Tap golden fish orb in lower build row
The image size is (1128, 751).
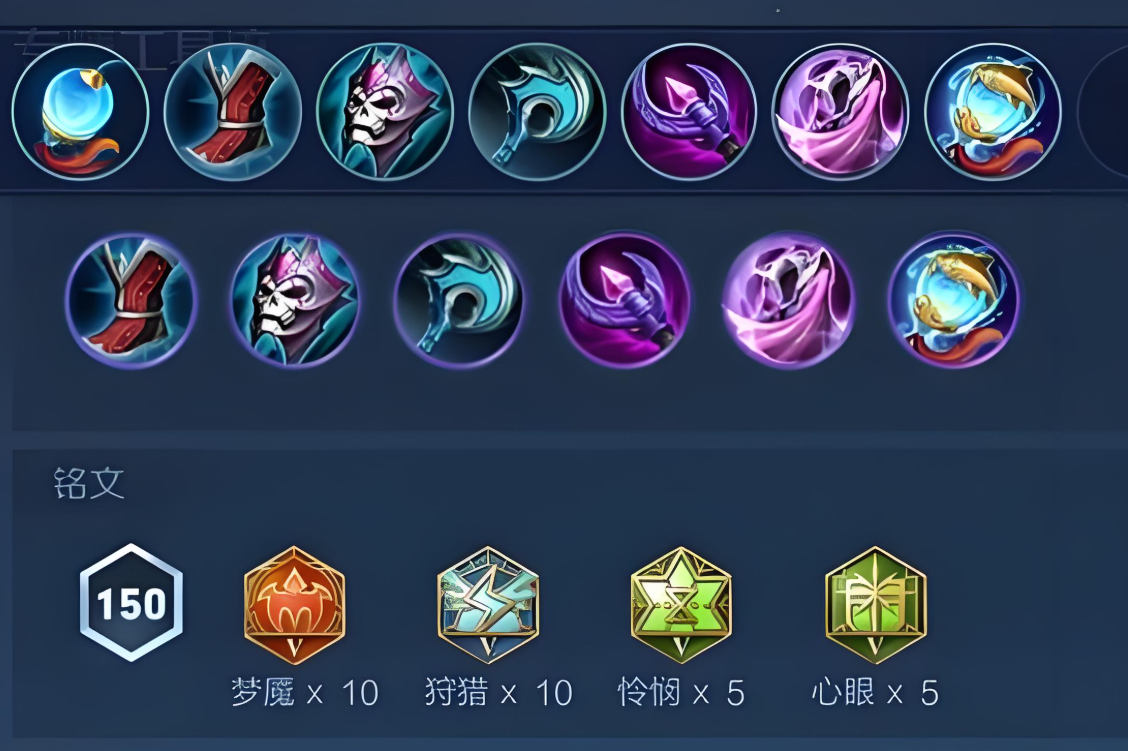click(954, 299)
